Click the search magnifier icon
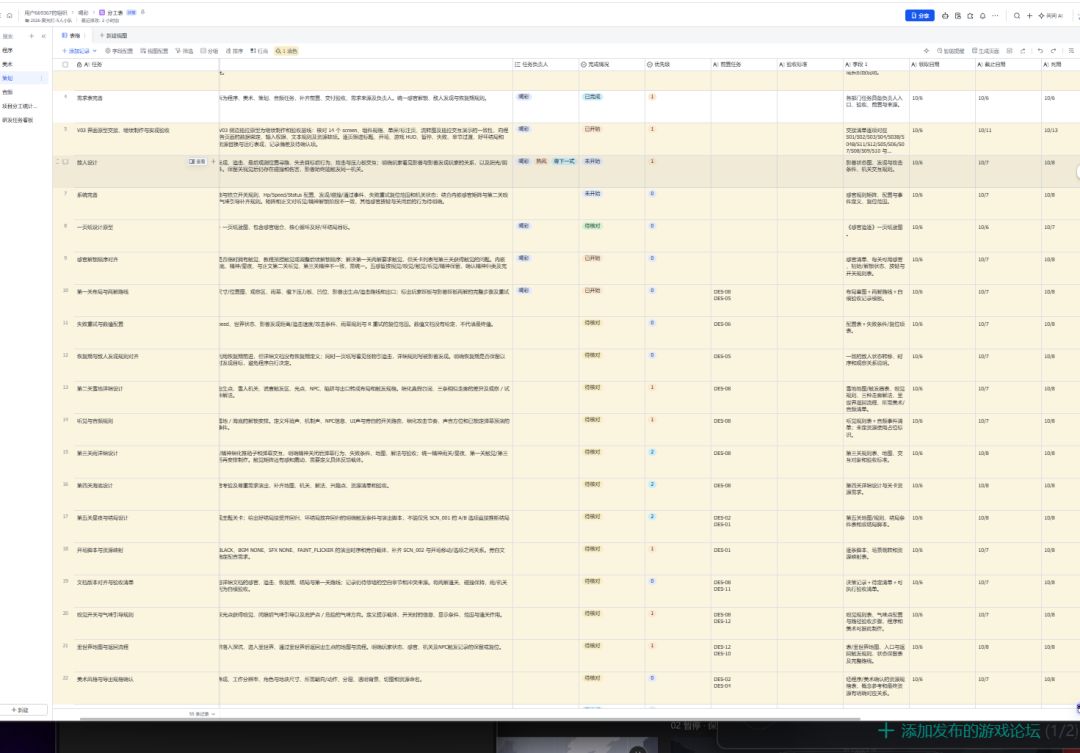Image resolution: width=1080 pixels, height=753 pixels. [x=1017, y=15]
